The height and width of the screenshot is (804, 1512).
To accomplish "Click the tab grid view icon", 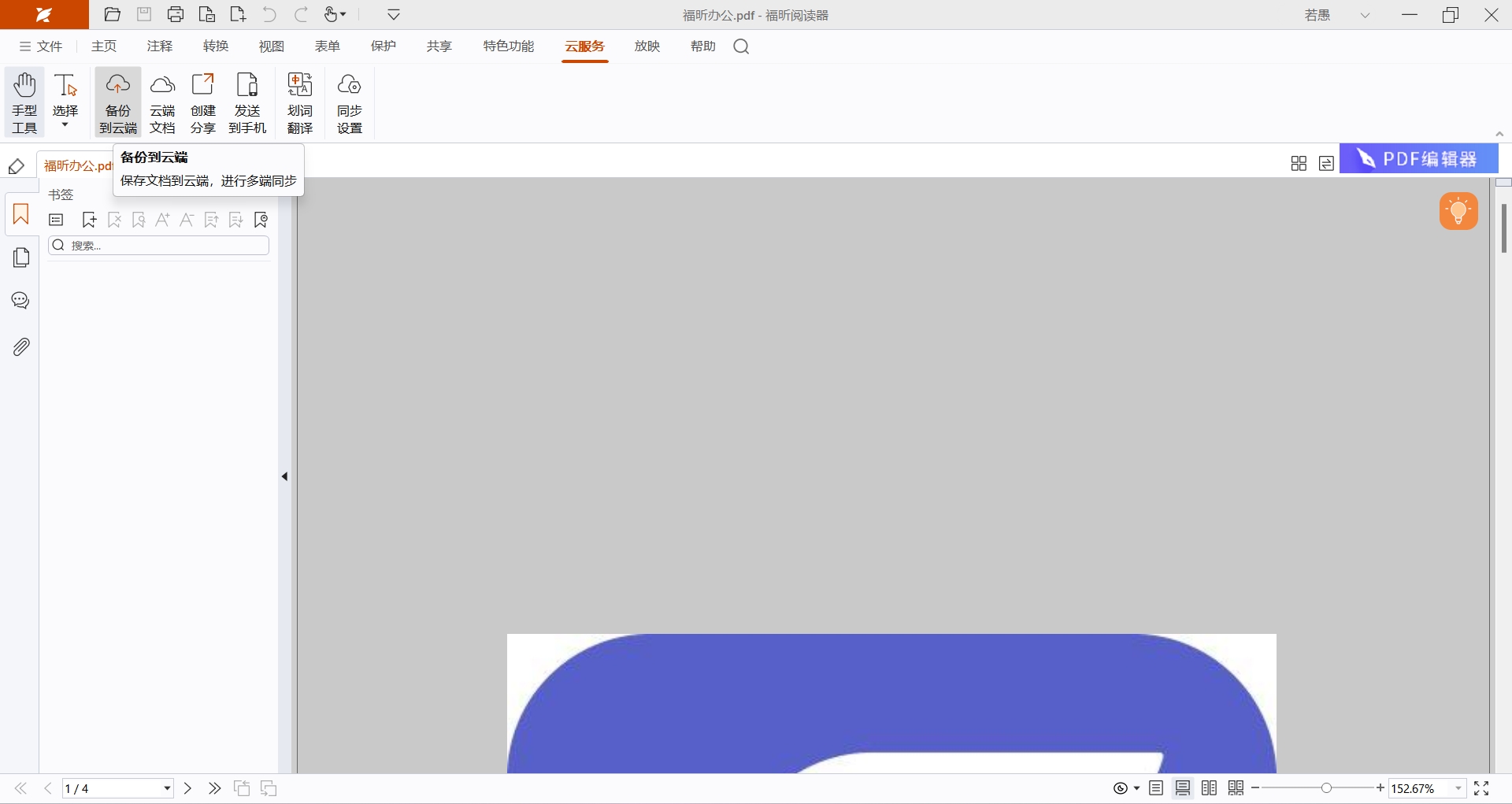I will (1299, 163).
